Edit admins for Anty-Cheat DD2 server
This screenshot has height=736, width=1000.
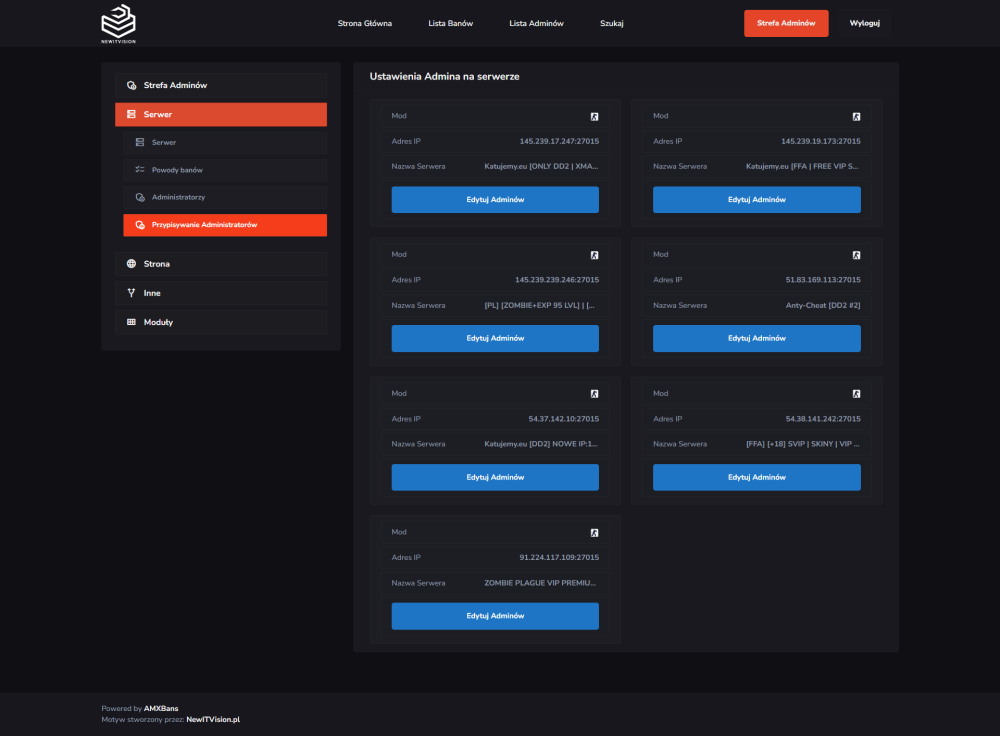[x=756, y=339]
